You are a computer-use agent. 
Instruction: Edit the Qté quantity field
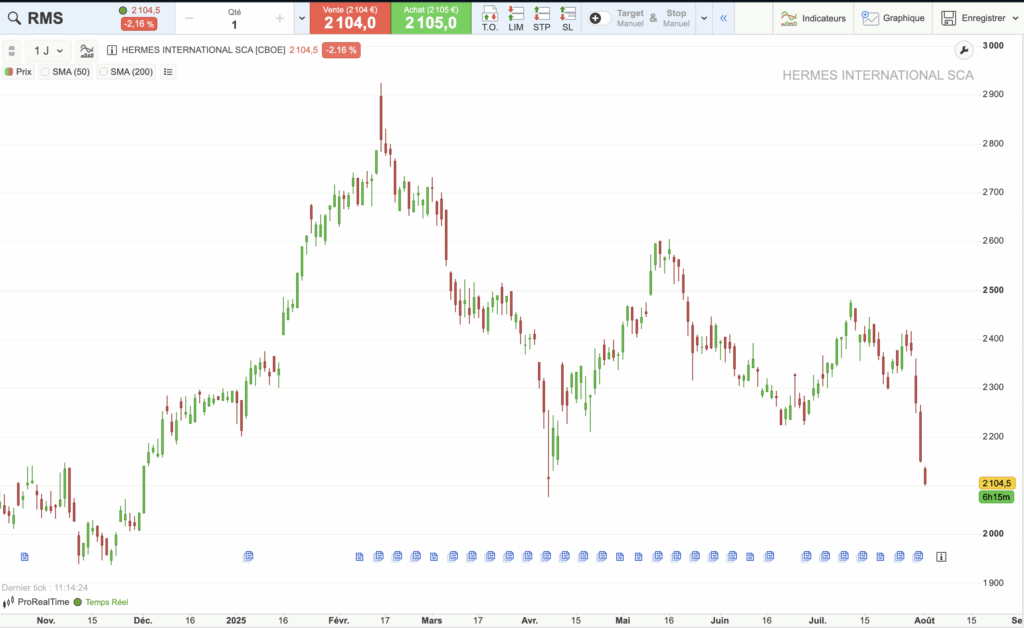pyautogui.click(x=234, y=25)
